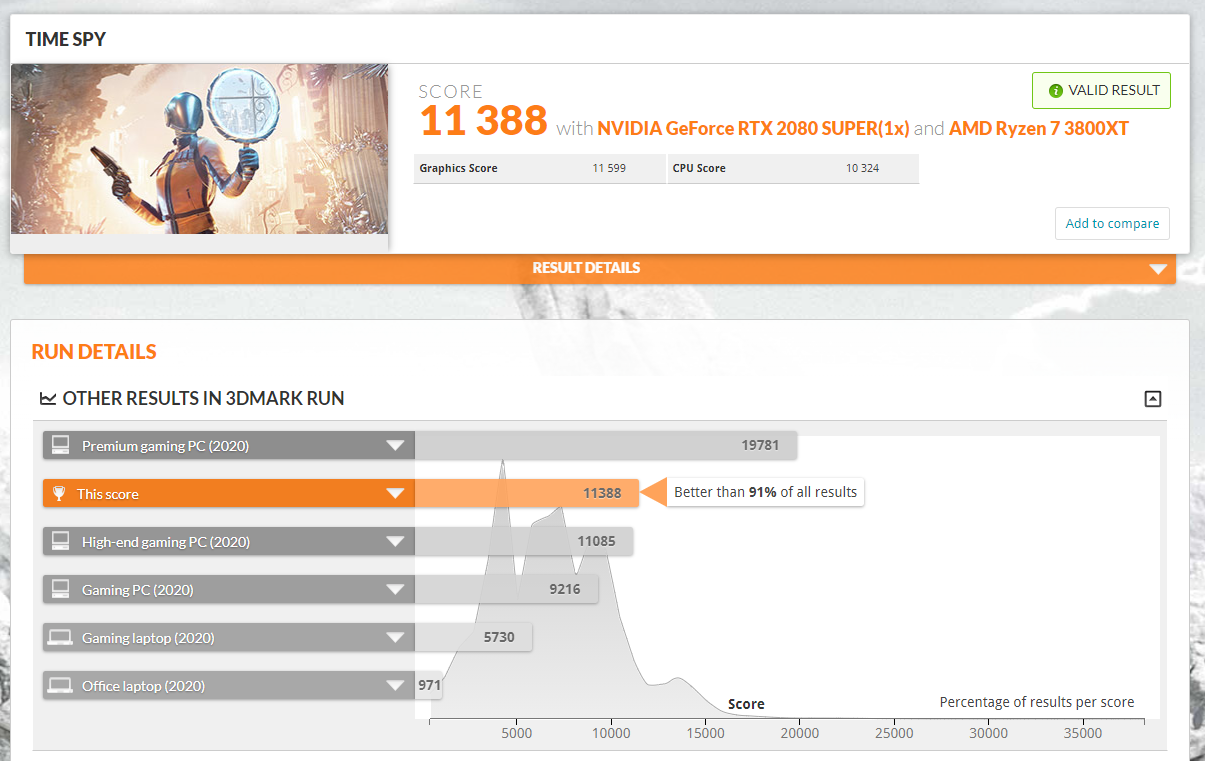The height and width of the screenshot is (761, 1205).
Task: Click the RESULT DETAILS label
Action: click(x=586, y=268)
